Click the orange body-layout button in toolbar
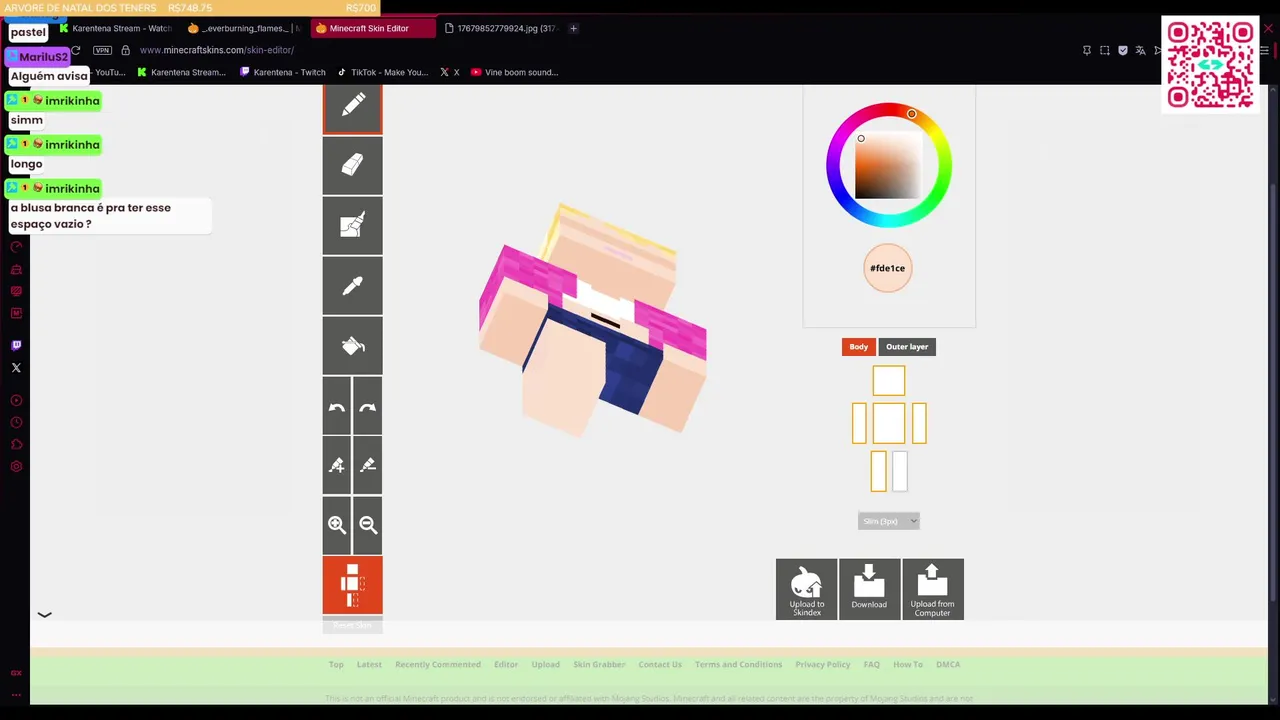The height and width of the screenshot is (720, 1280). [x=352, y=585]
